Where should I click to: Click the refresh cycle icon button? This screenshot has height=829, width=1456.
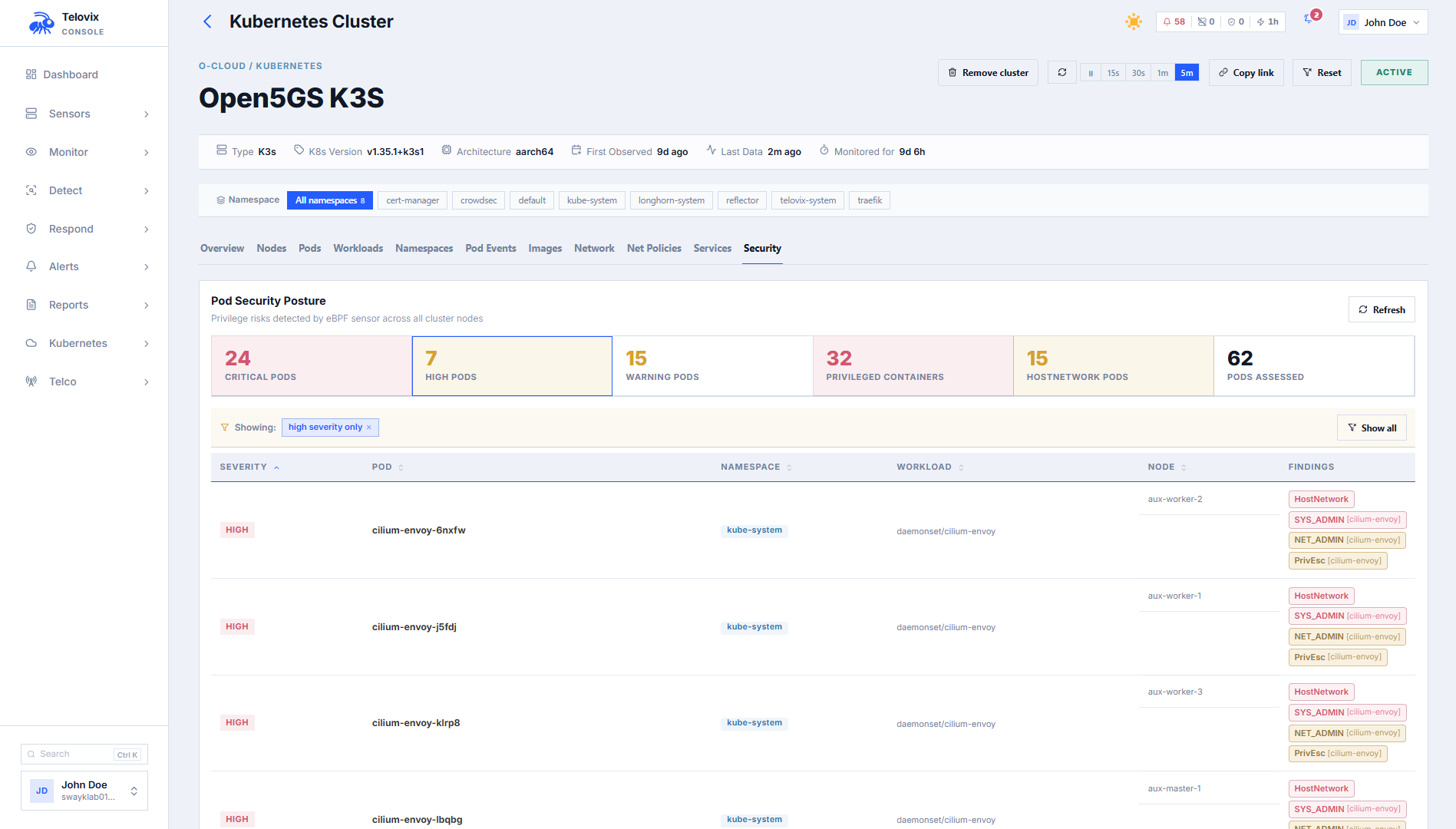[x=1062, y=72]
